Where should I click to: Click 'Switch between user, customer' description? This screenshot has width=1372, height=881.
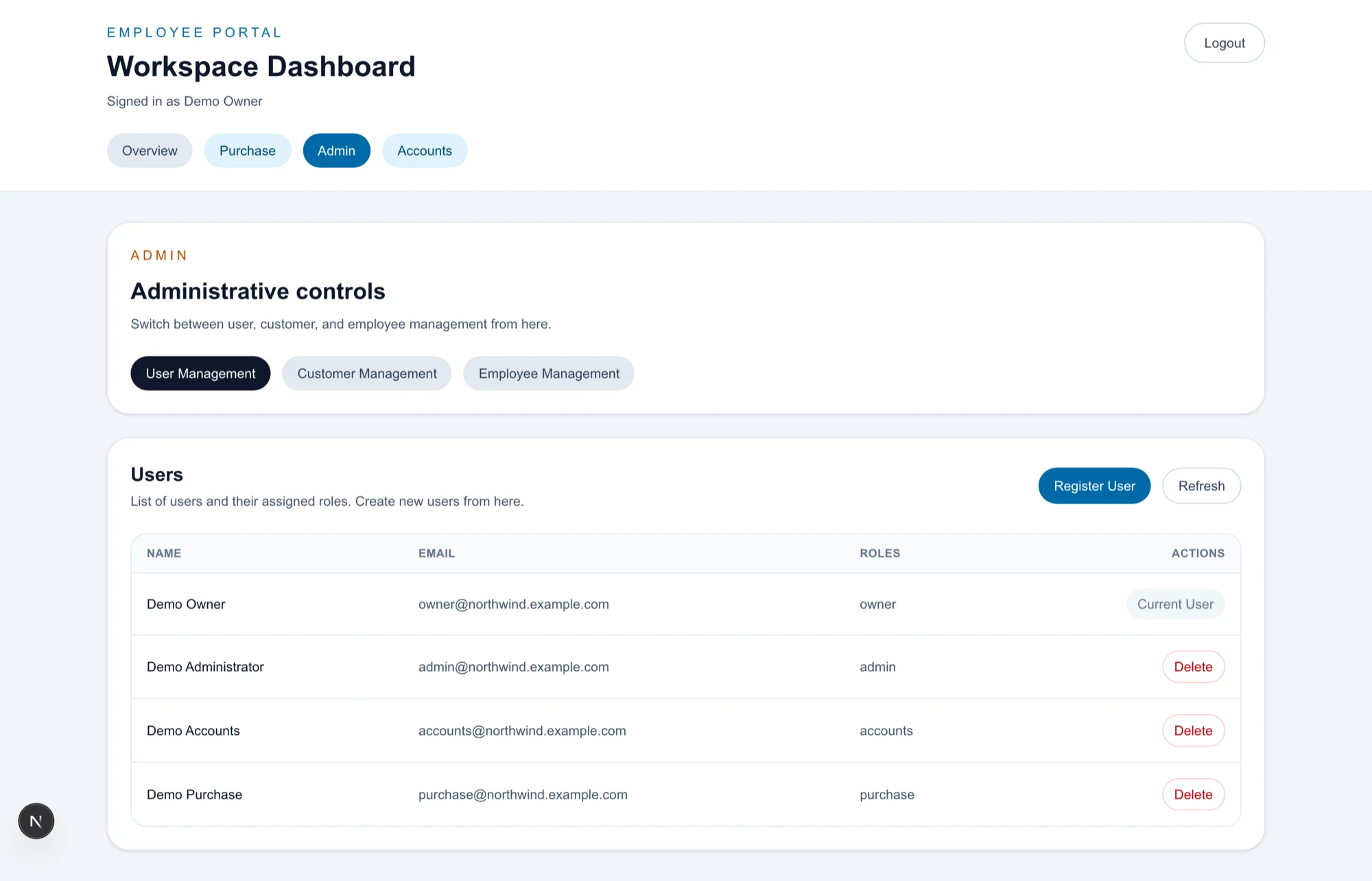pos(341,324)
